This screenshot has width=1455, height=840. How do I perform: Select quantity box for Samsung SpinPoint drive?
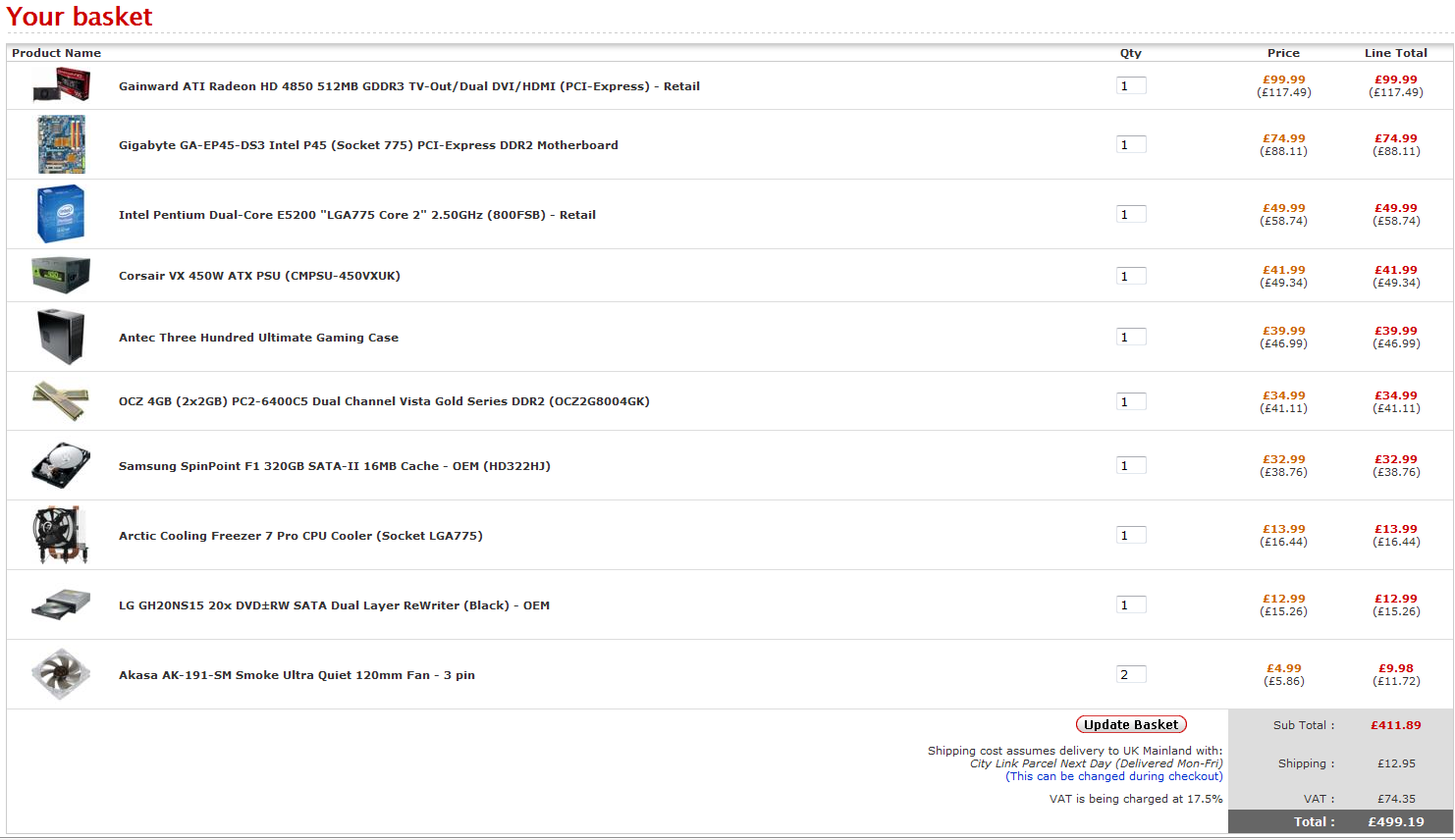point(1131,465)
